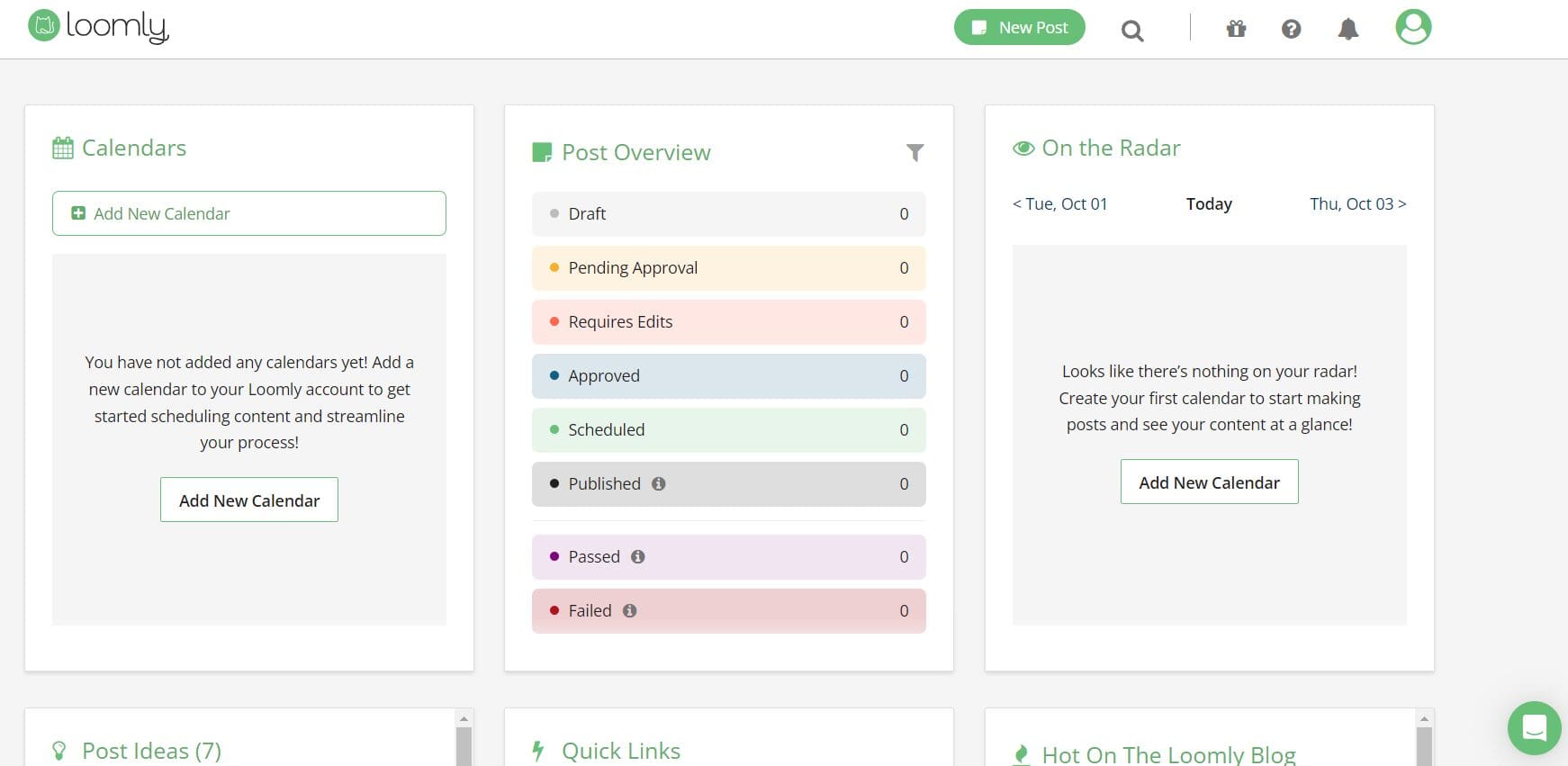
Task: Create a post with New Post button
Action: click(1019, 28)
